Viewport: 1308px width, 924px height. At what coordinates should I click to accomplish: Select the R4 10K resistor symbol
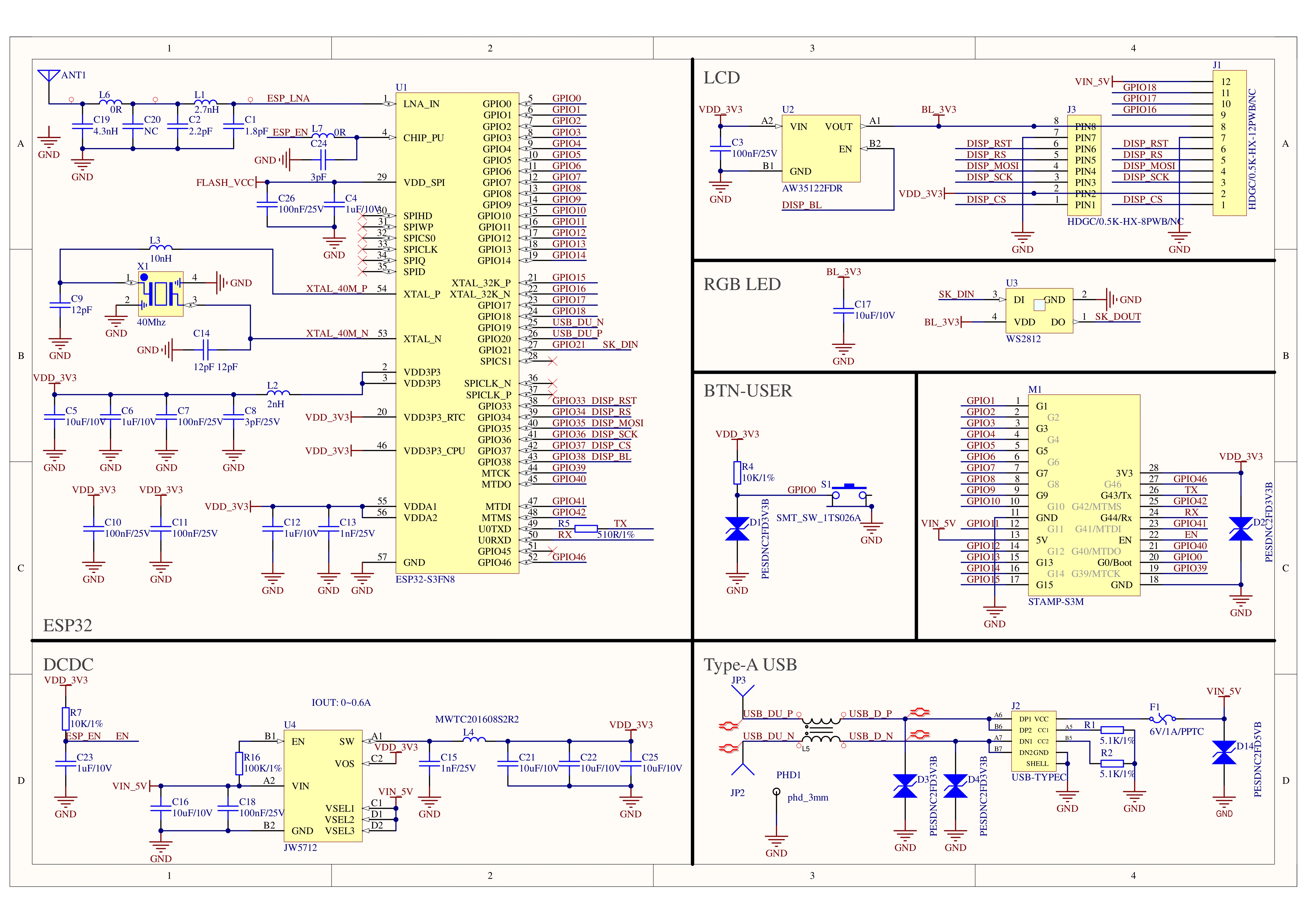(x=737, y=473)
